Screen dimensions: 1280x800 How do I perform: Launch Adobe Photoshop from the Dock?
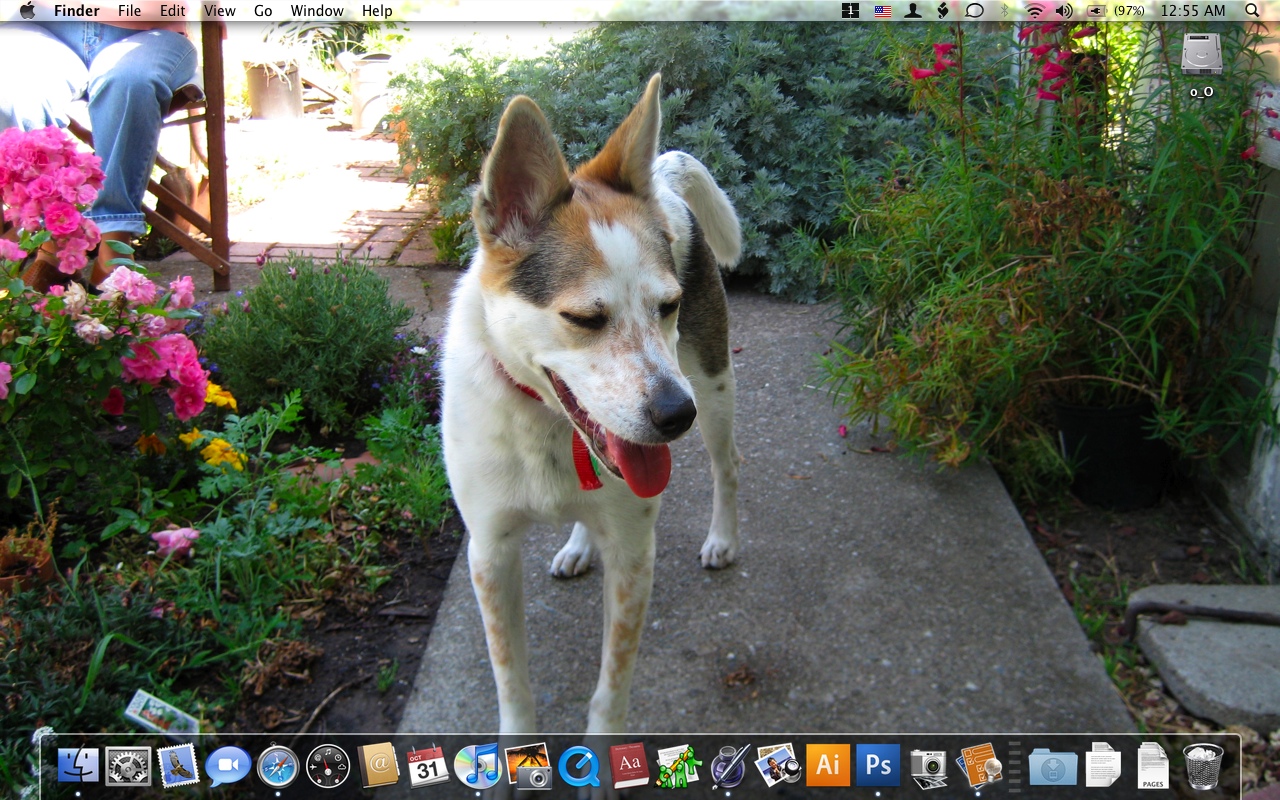tap(878, 766)
